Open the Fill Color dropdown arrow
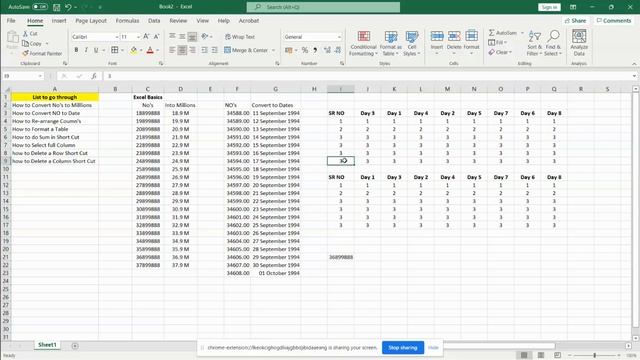Screen dimensions: 640x360 pos(141,50)
